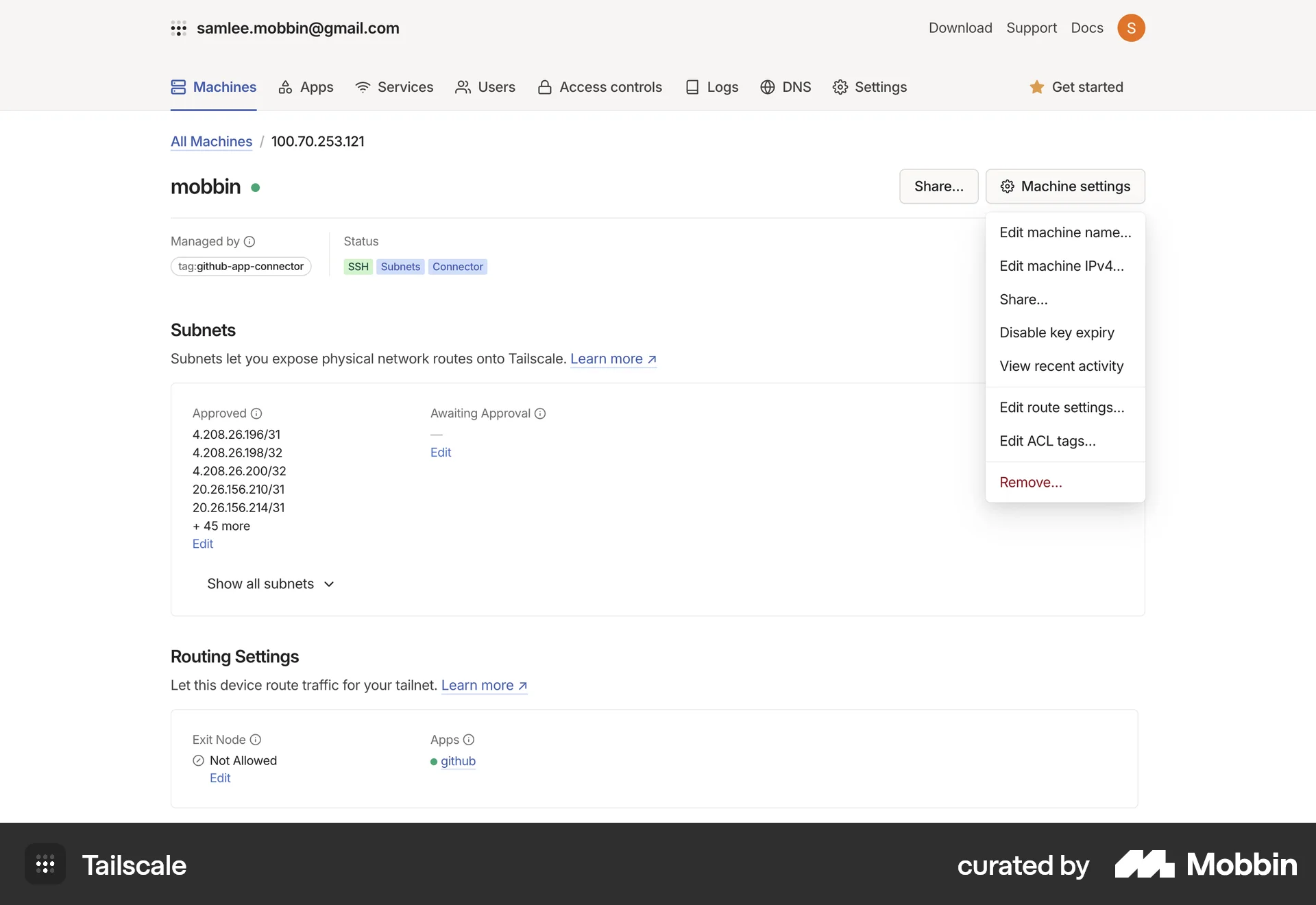Open the Users section icon
Image resolution: width=1316 pixels, height=905 pixels.
coord(464,87)
